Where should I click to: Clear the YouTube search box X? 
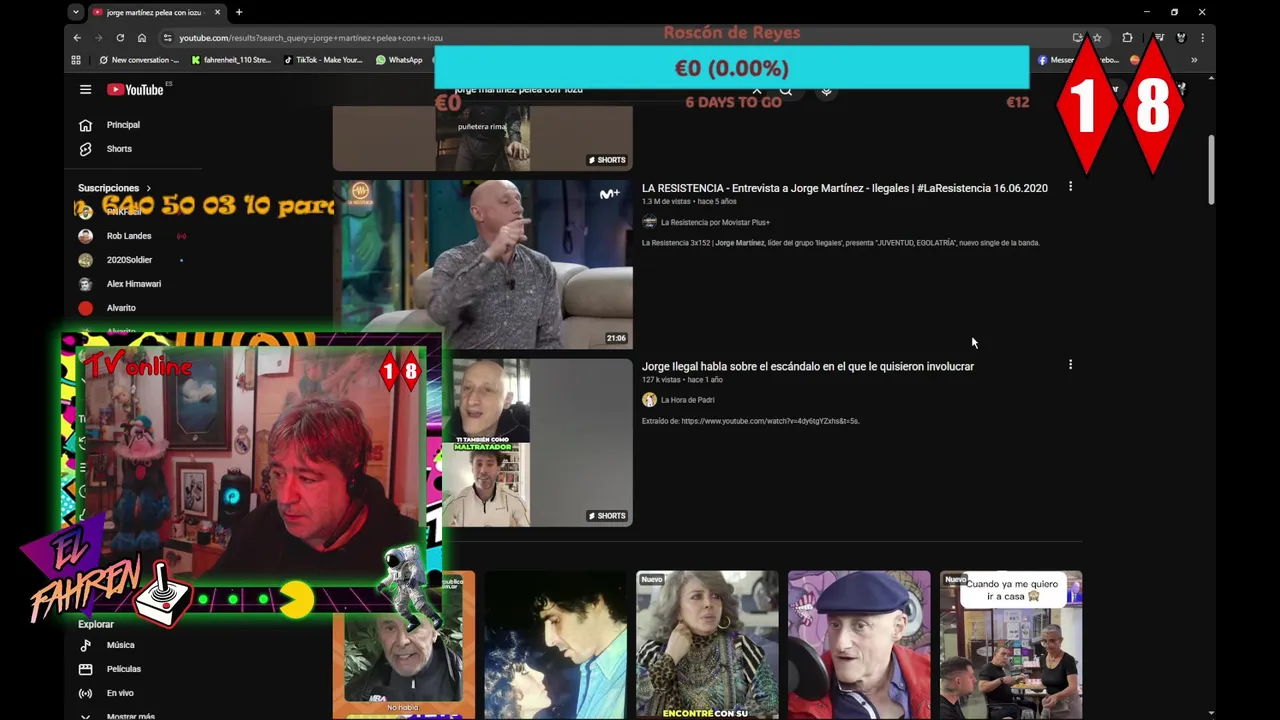pos(757,90)
